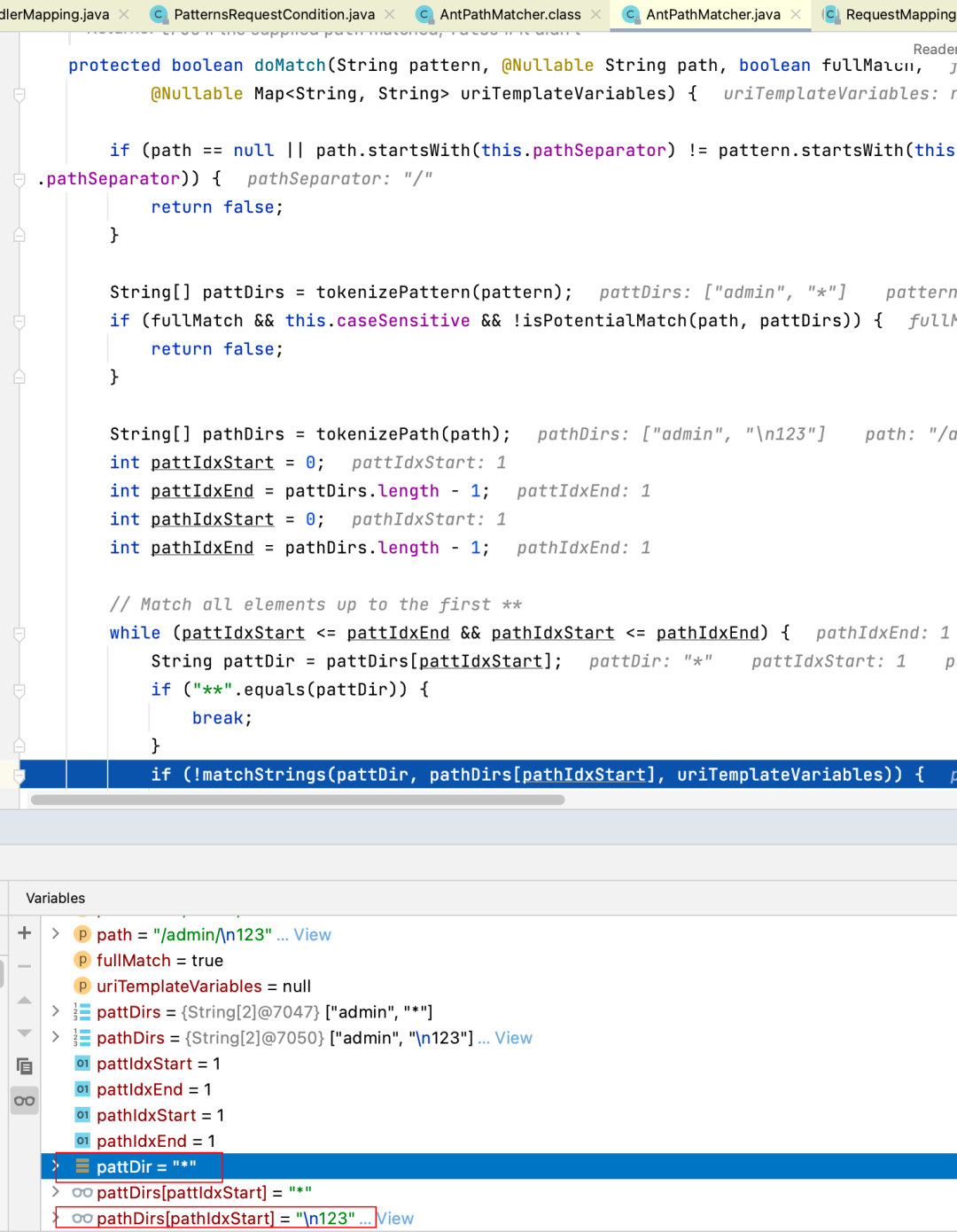The image size is (957, 1232).
Task: Collapse the doMatch method fold marker
Action: pos(19,94)
